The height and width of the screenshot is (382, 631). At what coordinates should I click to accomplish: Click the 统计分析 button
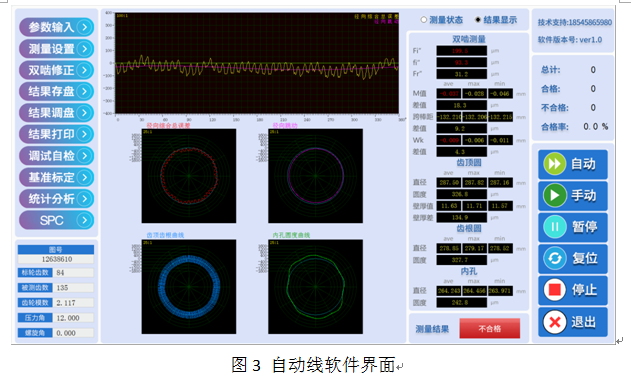[57, 198]
